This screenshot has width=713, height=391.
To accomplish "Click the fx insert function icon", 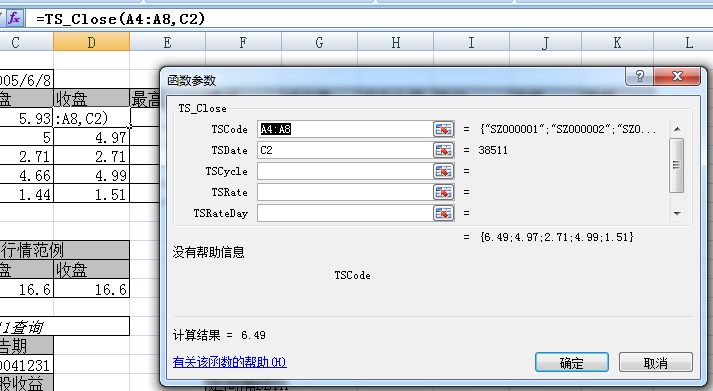I will [14, 18].
